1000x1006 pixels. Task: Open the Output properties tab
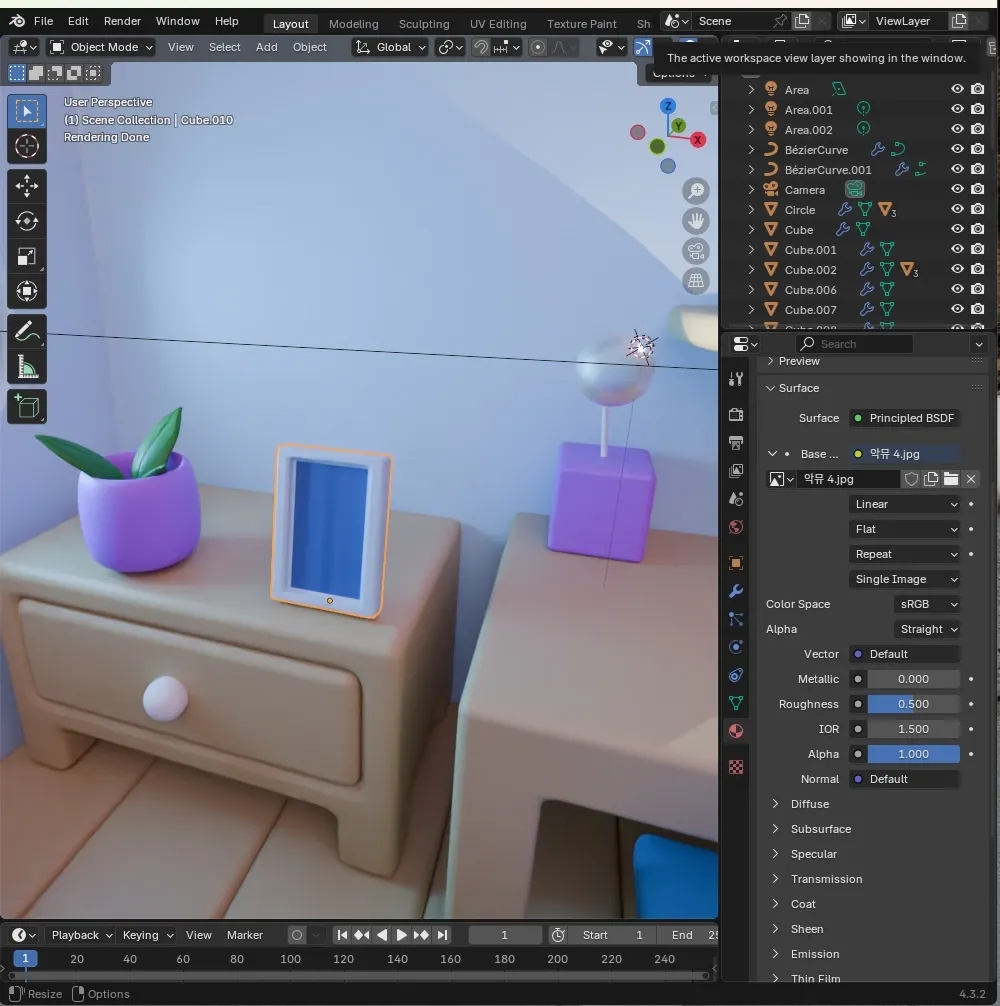pos(736,443)
